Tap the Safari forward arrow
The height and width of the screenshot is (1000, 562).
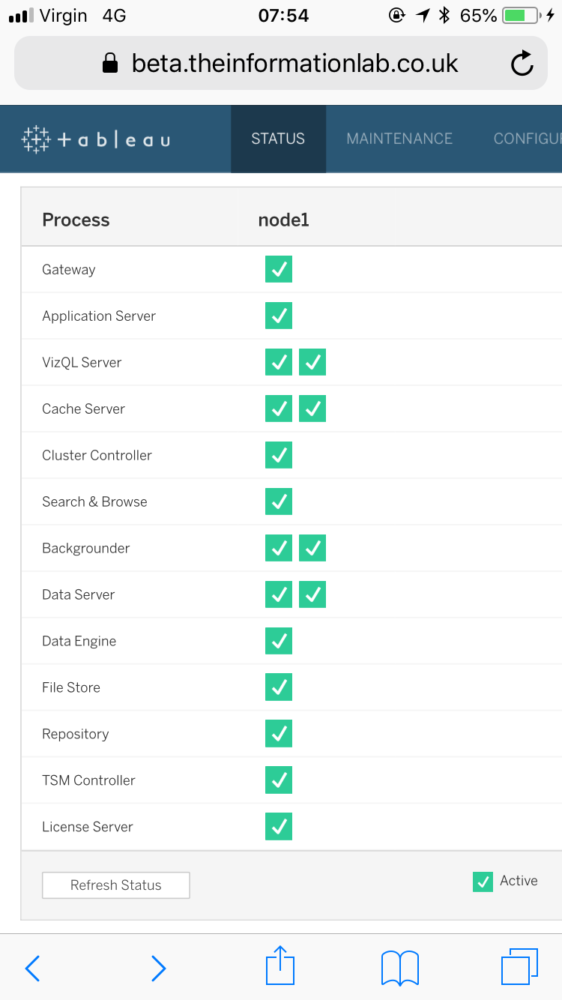tap(158, 968)
